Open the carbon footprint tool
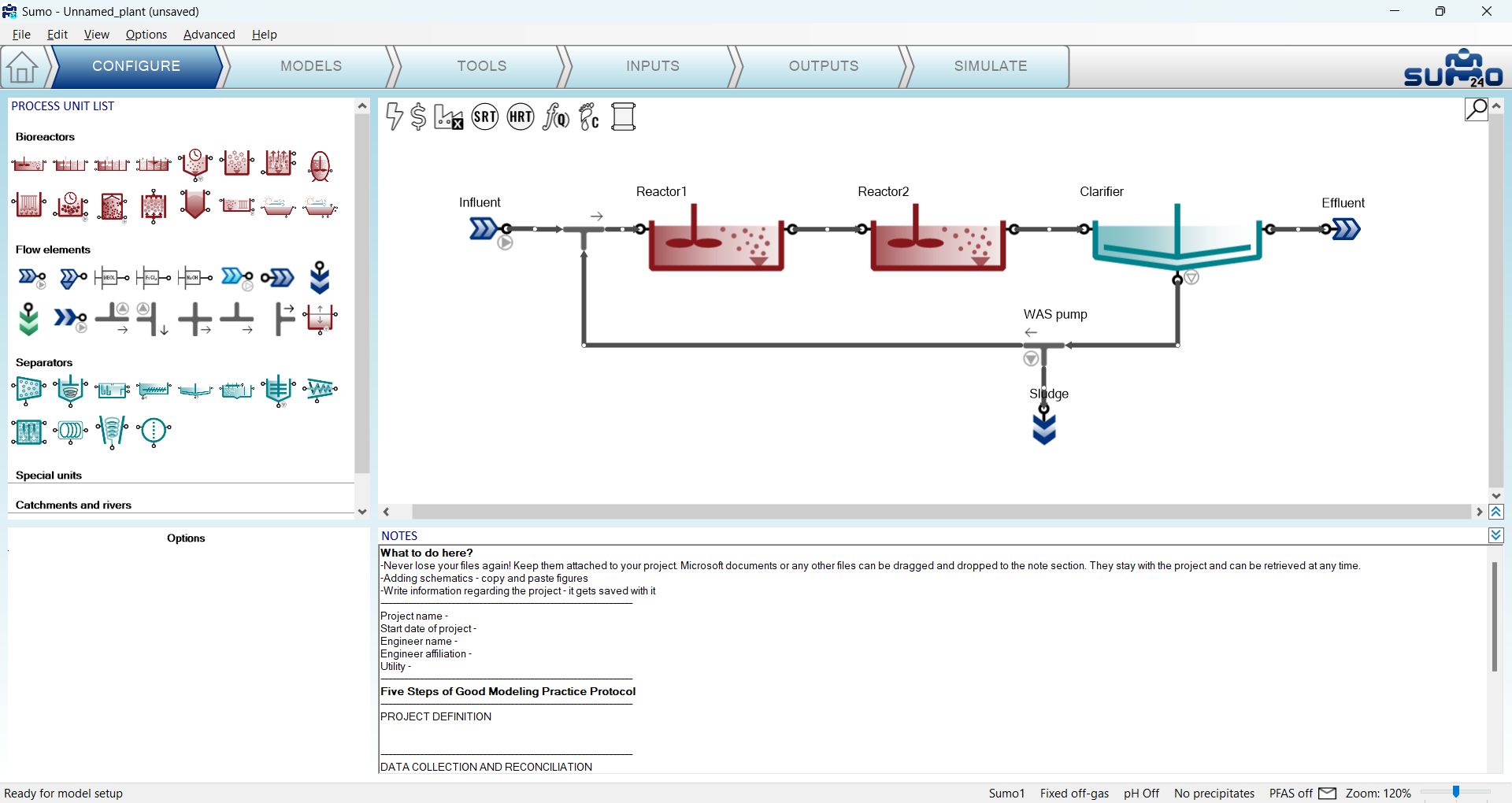The height and width of the screenshot is (803, 1512). pos(589,117)
